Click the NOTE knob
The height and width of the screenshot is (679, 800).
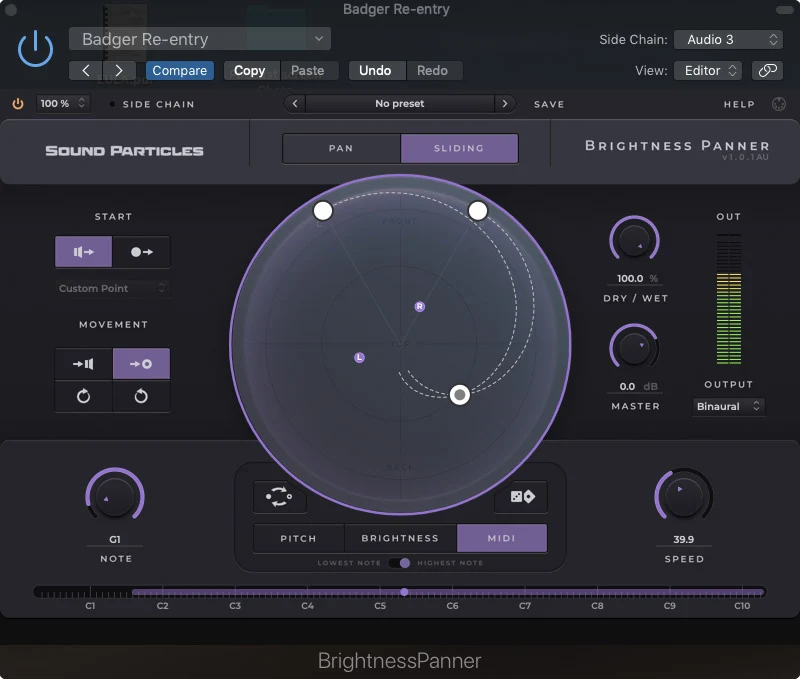(115, 496)
